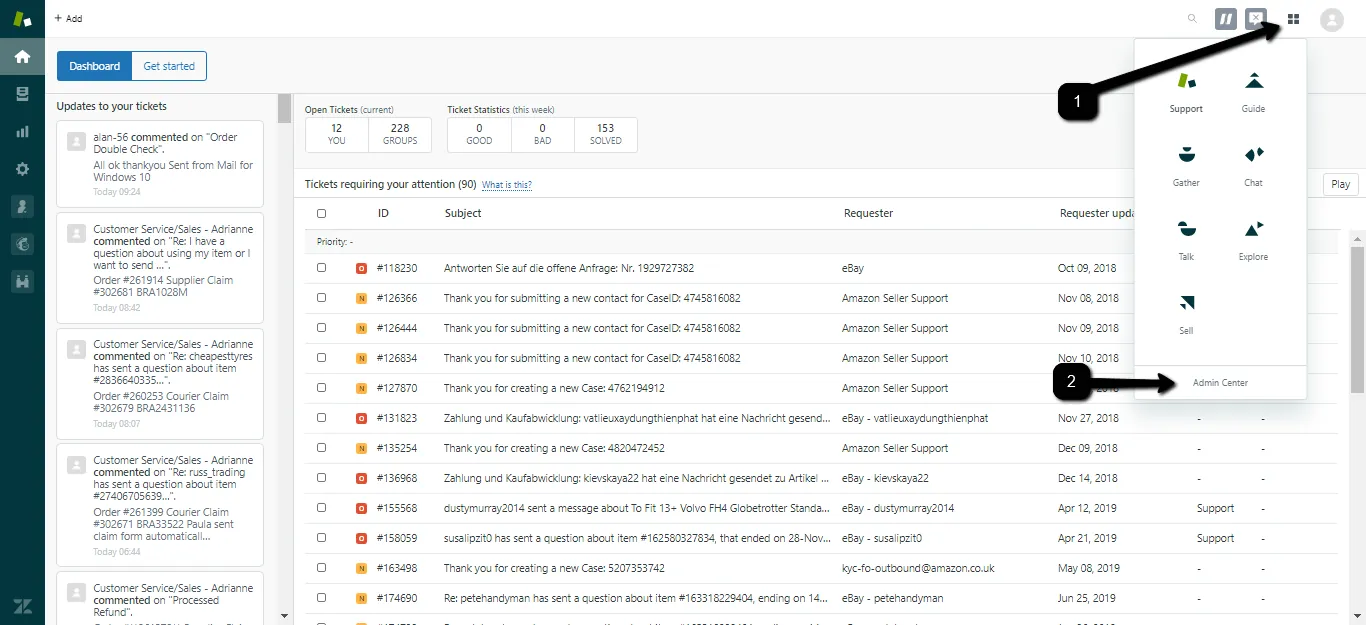Click the SOLVED ticket statistics box
Viewport: 1366px width, 625px height.
(606, 134)
